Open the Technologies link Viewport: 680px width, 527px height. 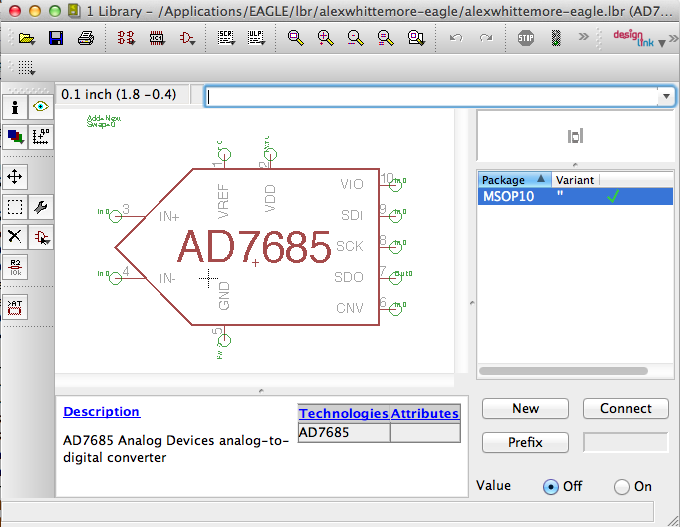(x=343, y=413)
